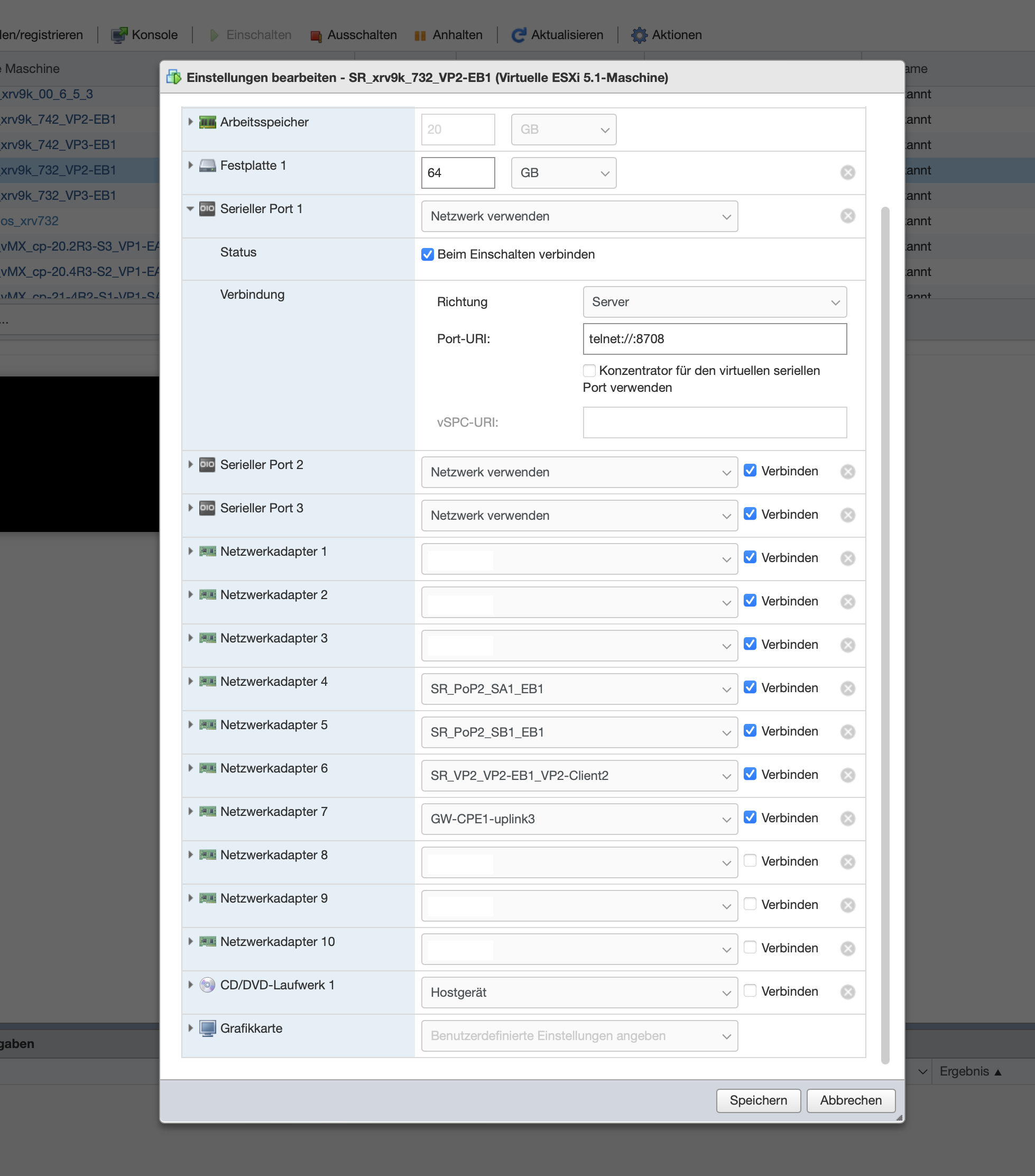Click the Aktualisieren refresh icon
The image size is (1035, 1176).
pyautogui.click(x=518, y=35)
